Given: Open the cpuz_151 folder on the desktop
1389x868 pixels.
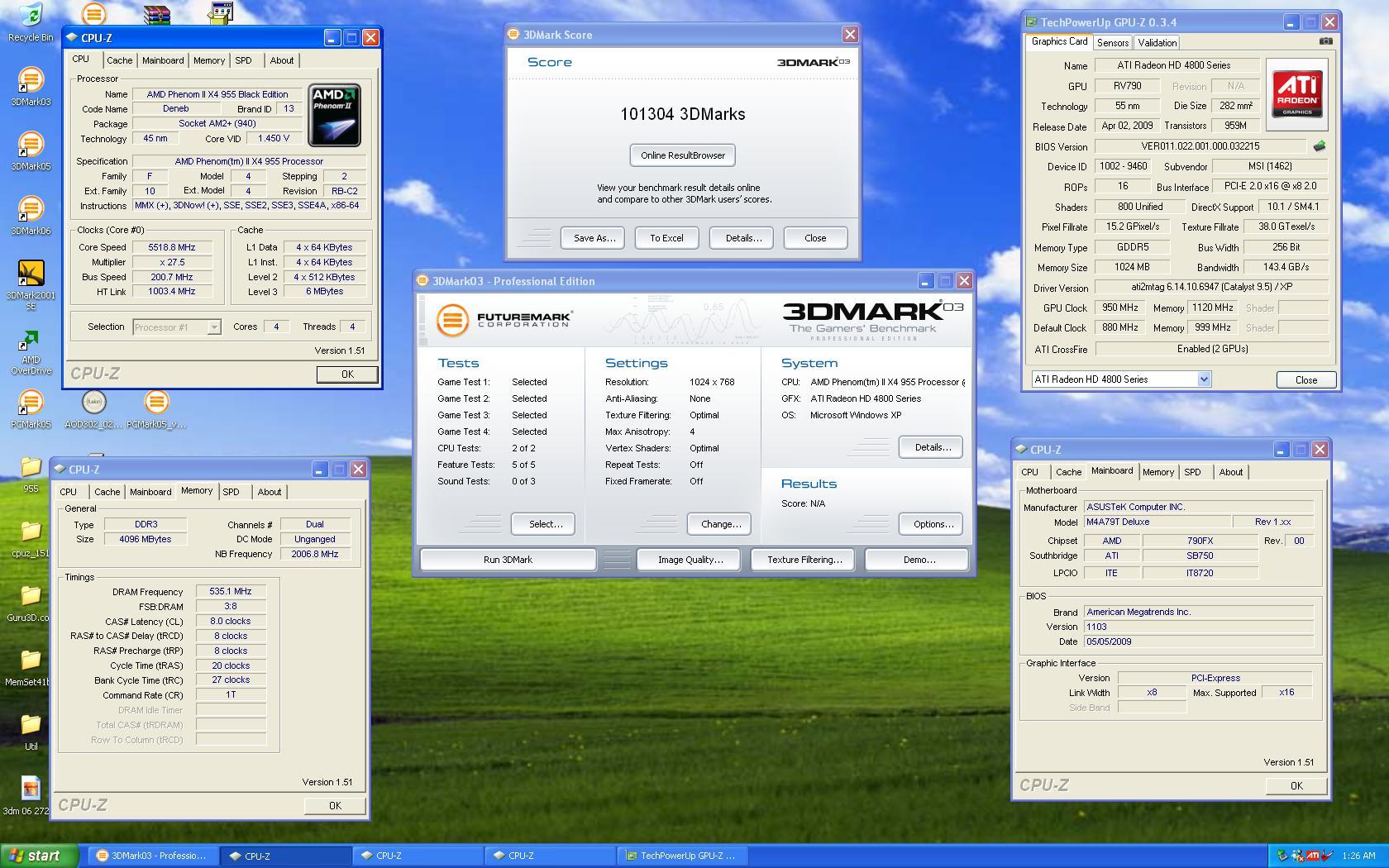Looking at the screenshot, I should [31, 537].
